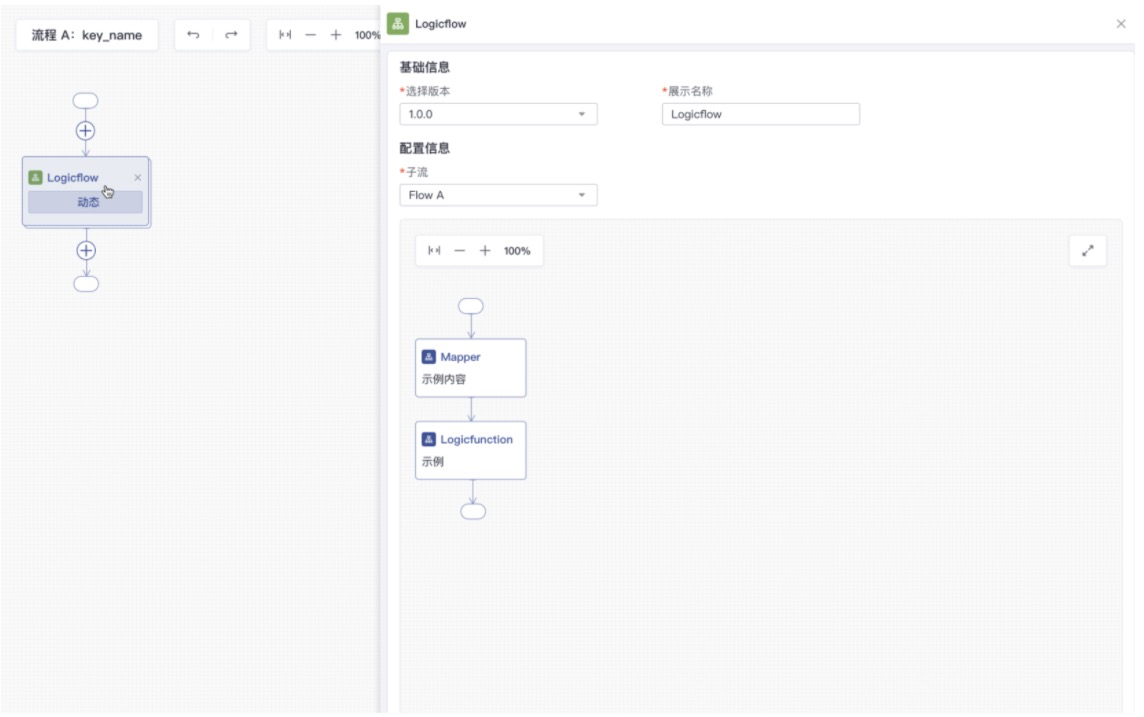Open the 选择版本 dropdown showing 1.0.0
Viewport: 1144px width, 717px height.
498,114
